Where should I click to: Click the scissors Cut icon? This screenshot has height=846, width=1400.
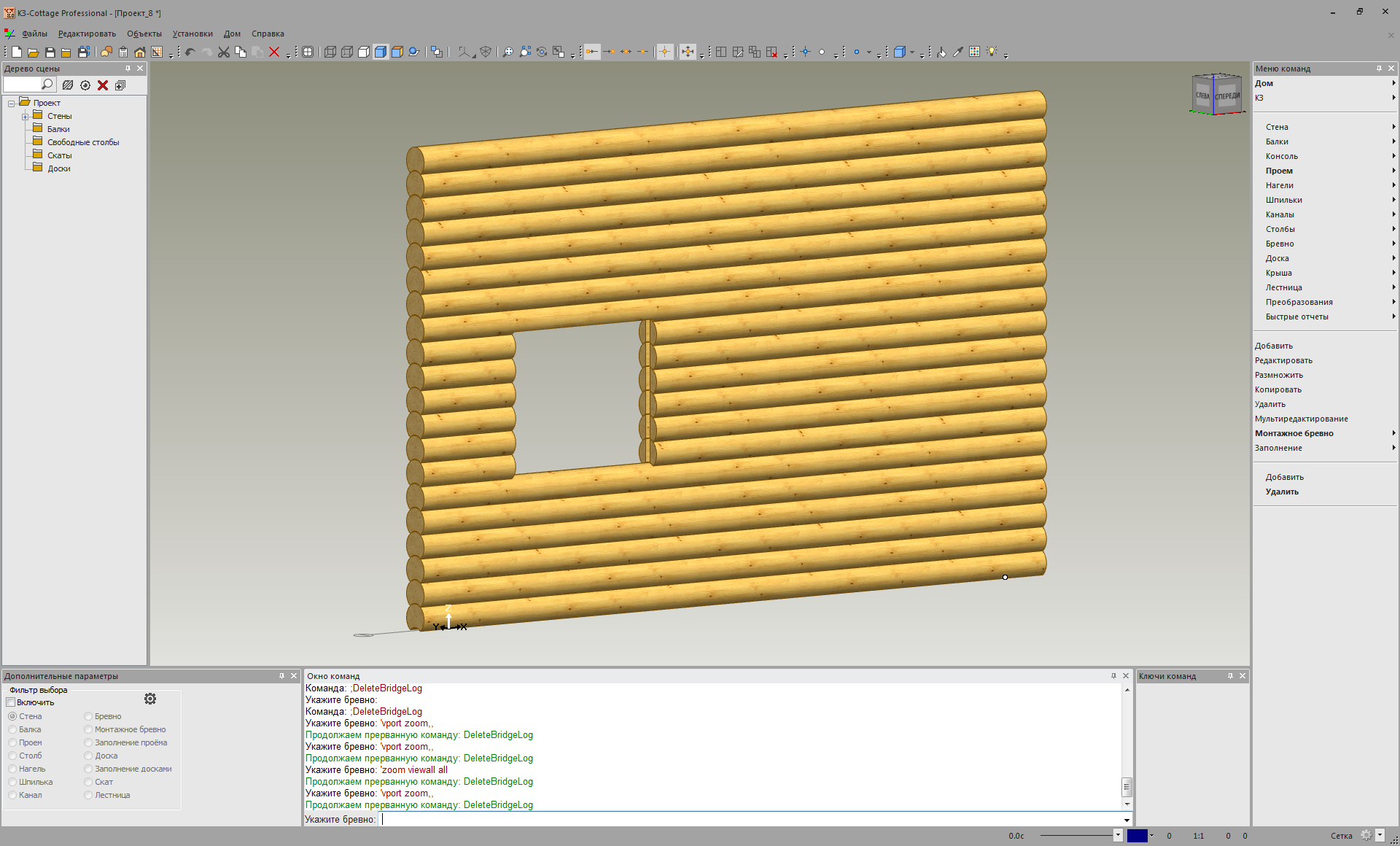click(224, 52)
